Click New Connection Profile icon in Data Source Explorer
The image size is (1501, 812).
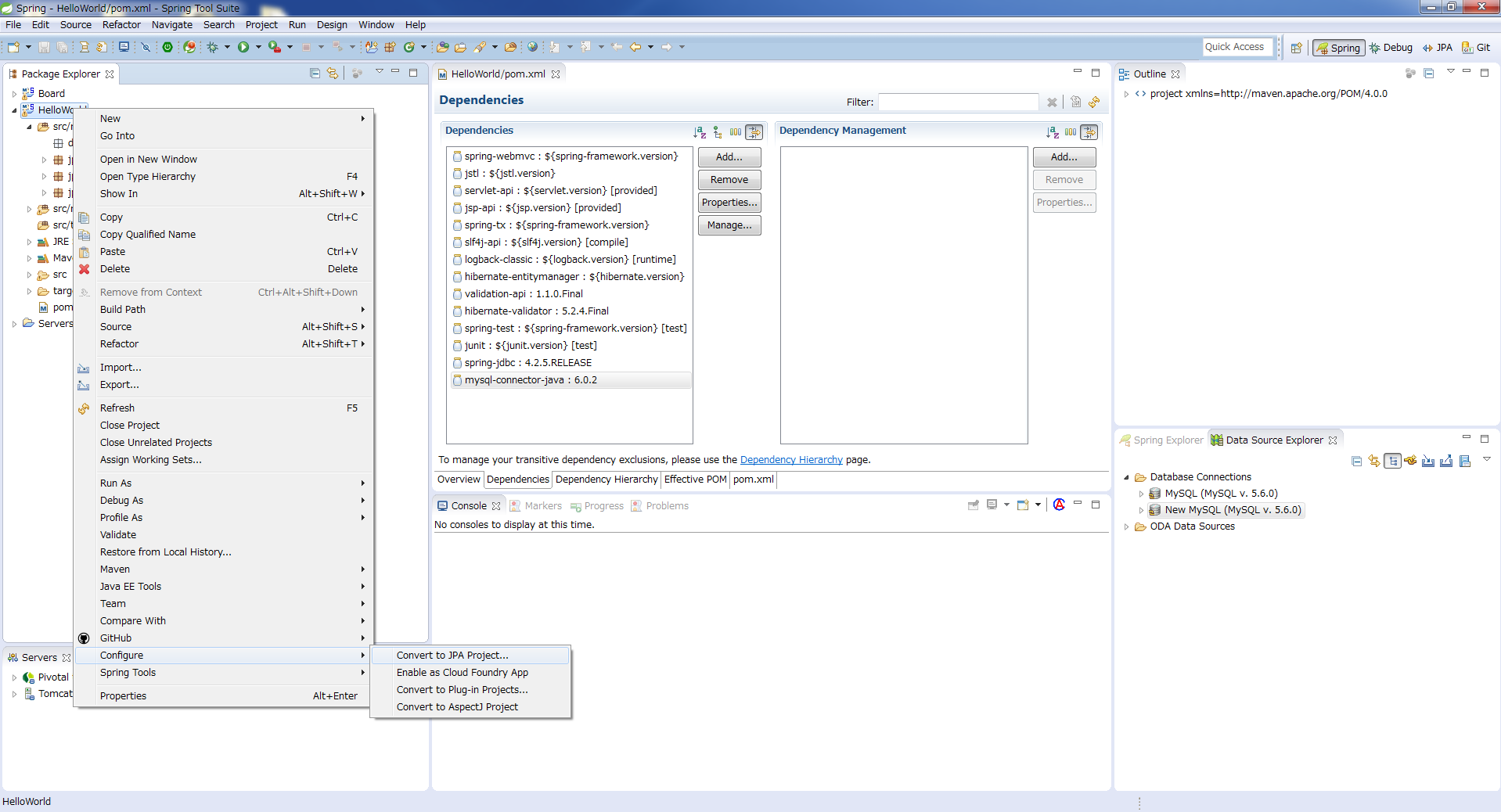[x=1410, y=461]
